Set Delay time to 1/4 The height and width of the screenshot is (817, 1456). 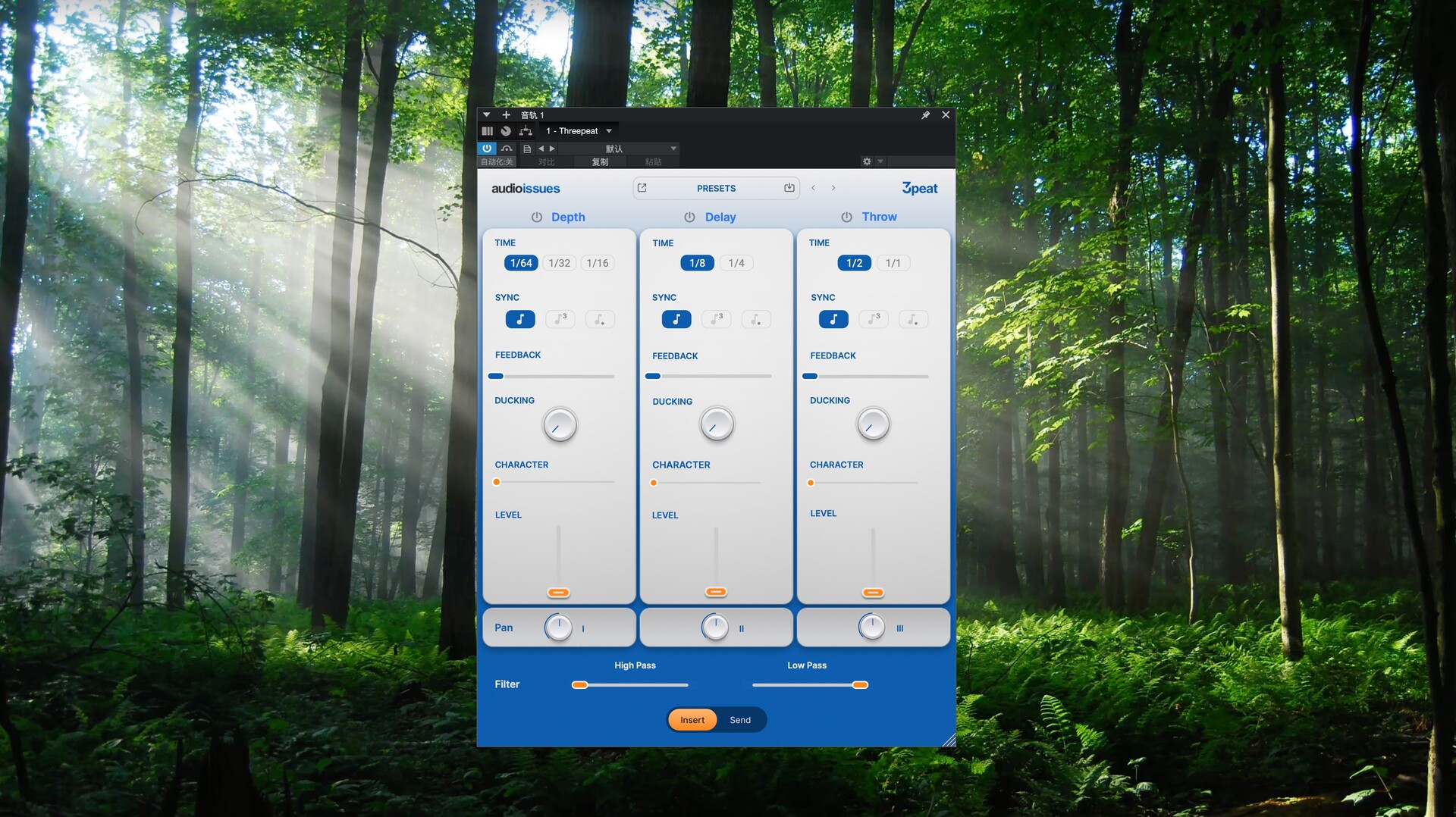point(736,263)
